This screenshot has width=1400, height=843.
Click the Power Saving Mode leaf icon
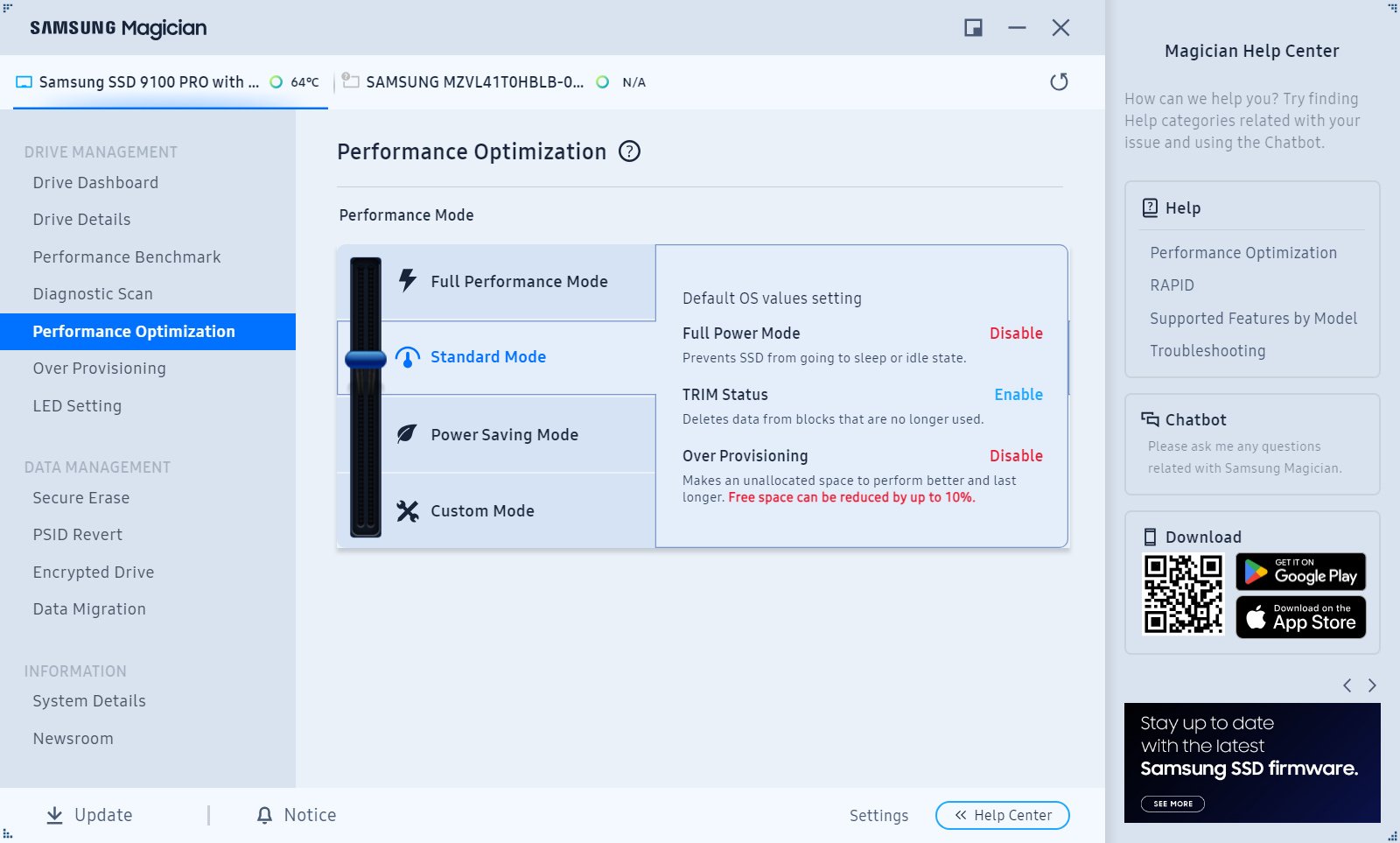pyautogui.click(x=407, y=434)
